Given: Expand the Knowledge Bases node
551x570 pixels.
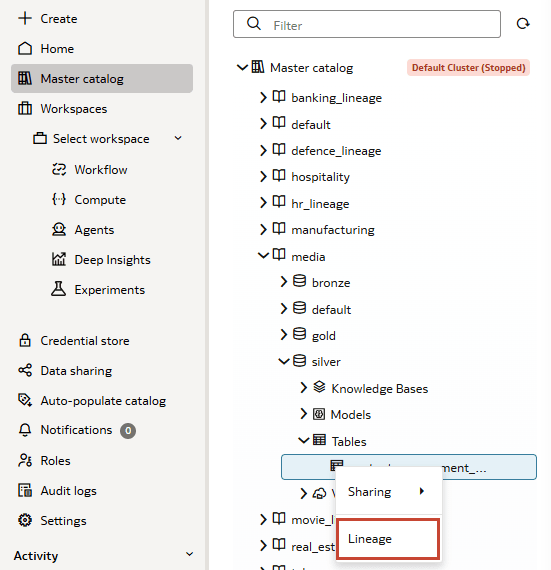Looking at the screenshot, I should coord(303,388).
